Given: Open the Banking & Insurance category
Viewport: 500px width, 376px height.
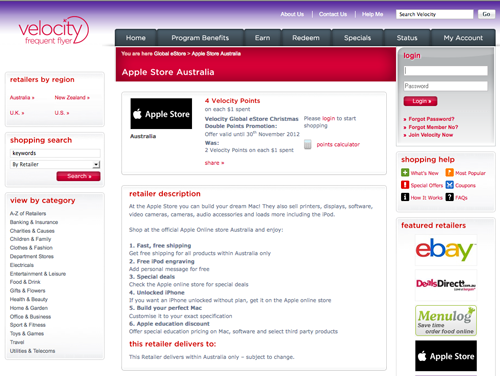Looking at the screenshot, I should click(x=34, y=222).
